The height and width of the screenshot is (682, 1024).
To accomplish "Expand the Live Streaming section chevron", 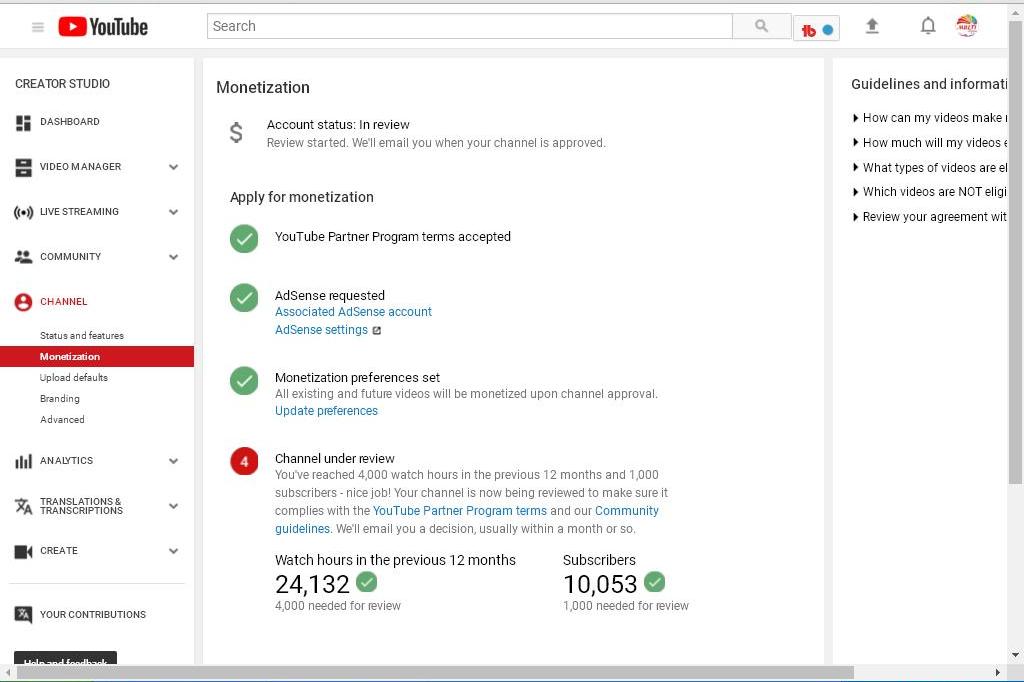I will (x=174, y=212).
